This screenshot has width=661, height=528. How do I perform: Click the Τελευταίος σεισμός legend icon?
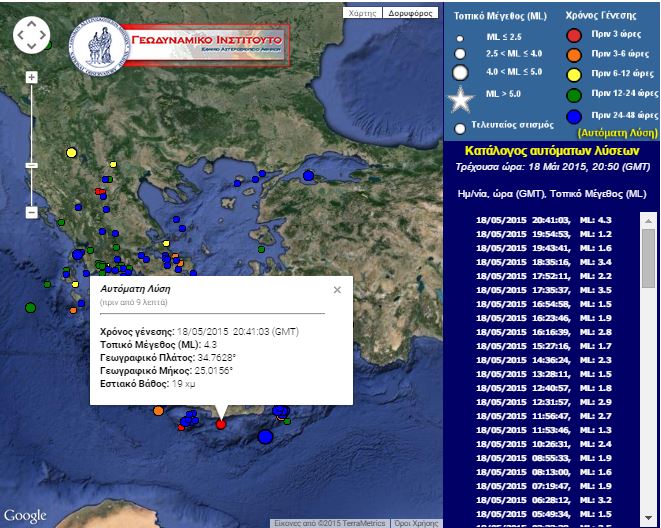point(460,128)
